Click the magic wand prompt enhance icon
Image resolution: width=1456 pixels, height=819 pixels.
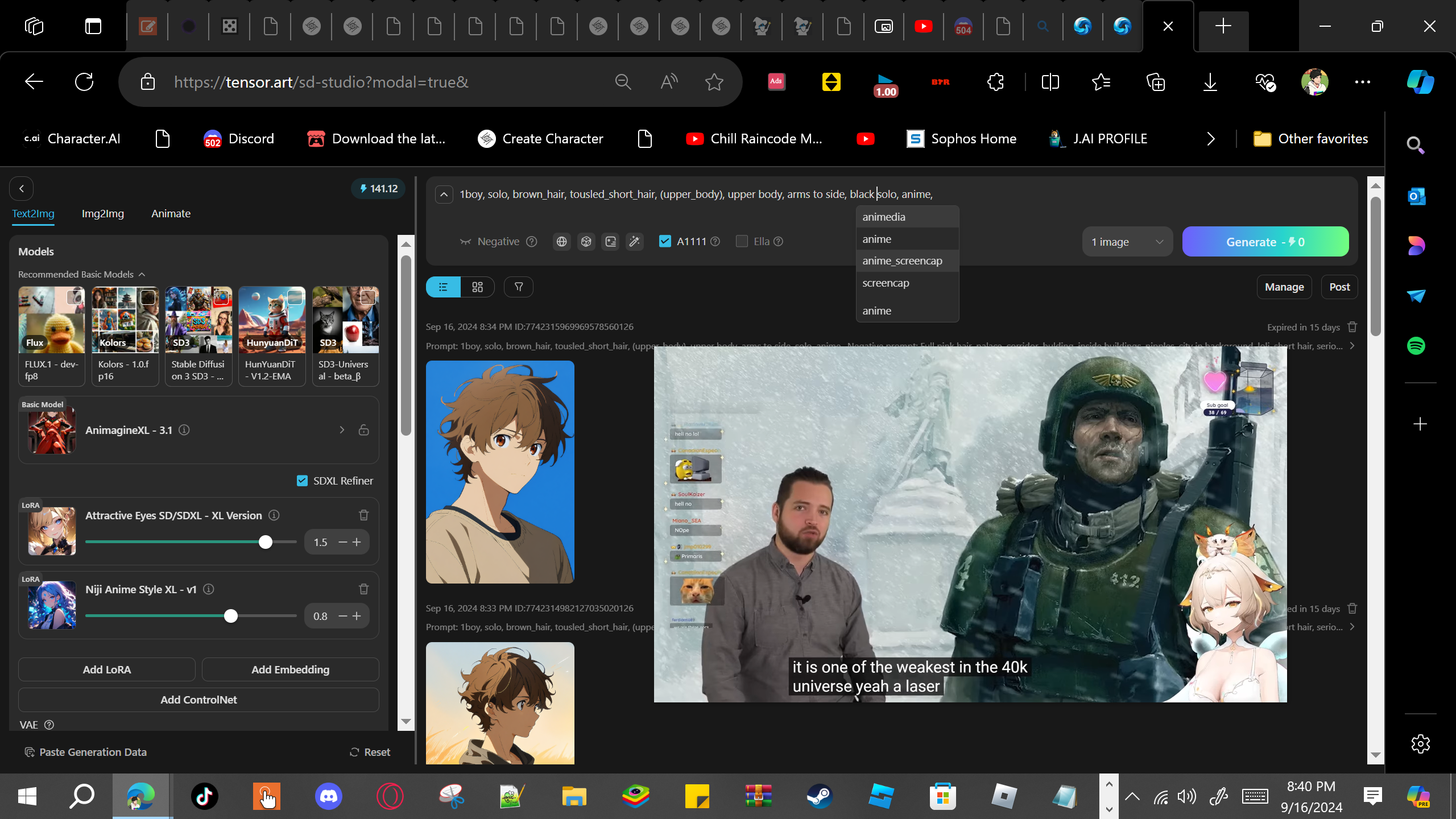[635, 242]
